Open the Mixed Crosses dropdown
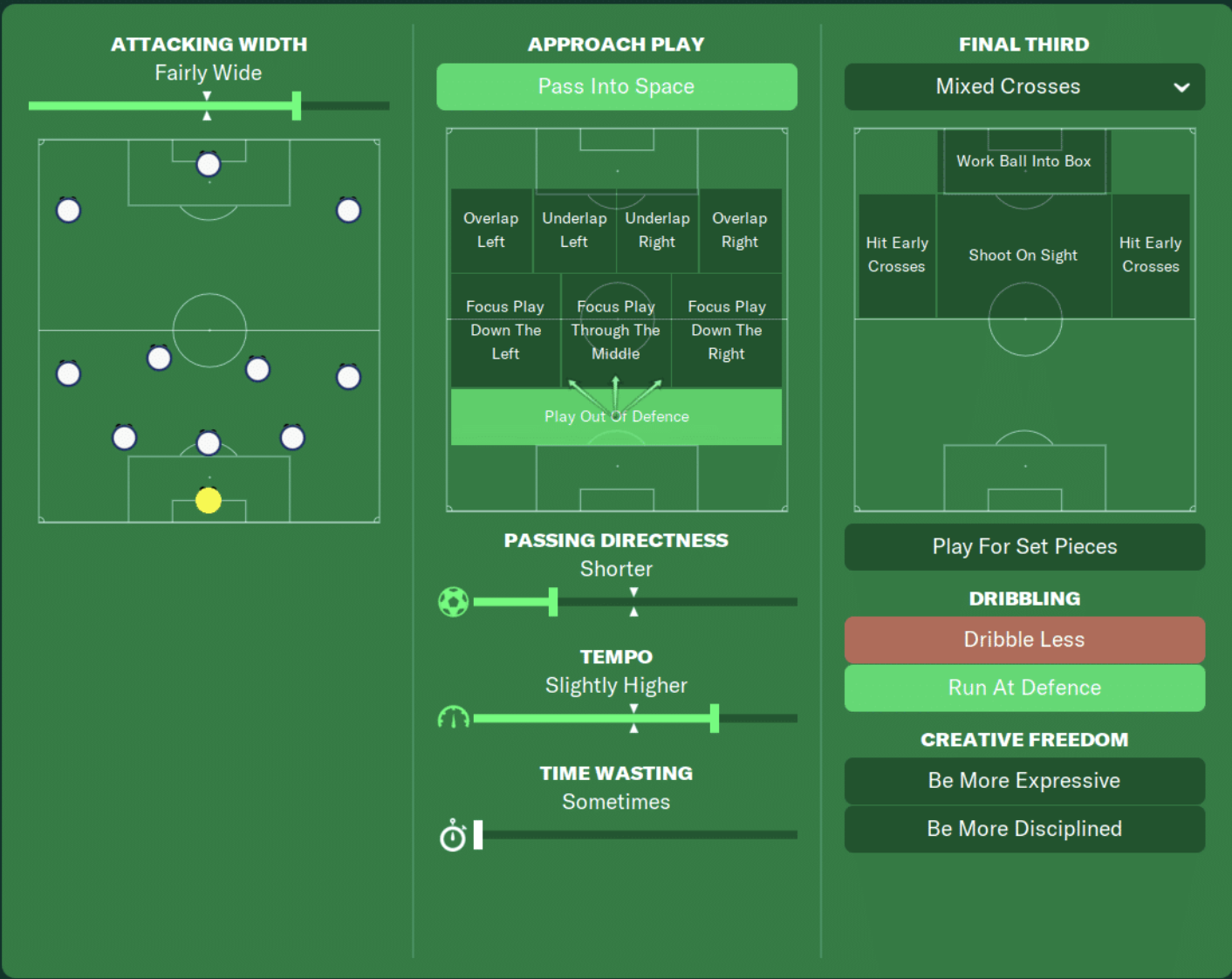 (x=1024, y=86)
